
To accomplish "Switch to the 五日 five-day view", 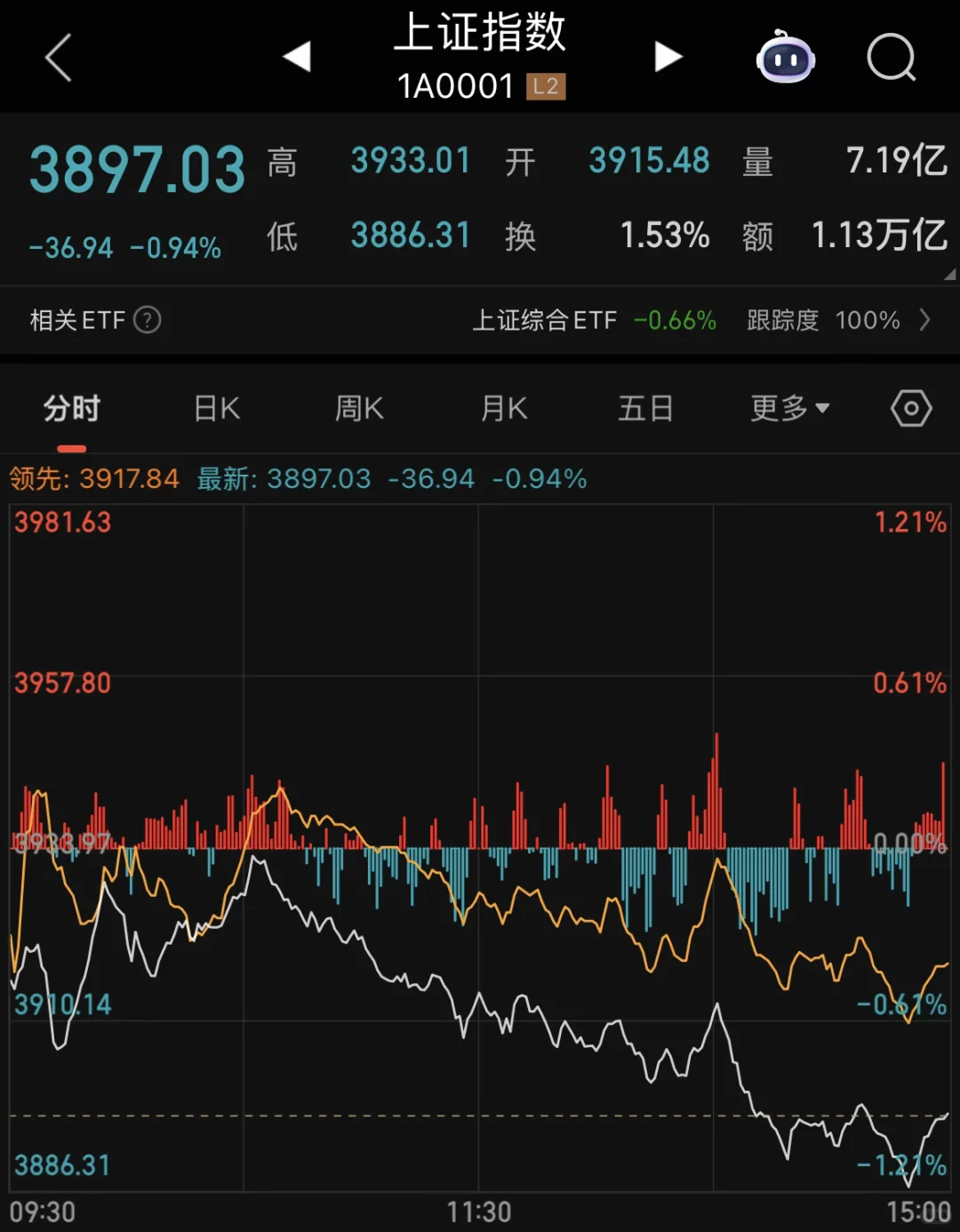I will click(645, 408).
